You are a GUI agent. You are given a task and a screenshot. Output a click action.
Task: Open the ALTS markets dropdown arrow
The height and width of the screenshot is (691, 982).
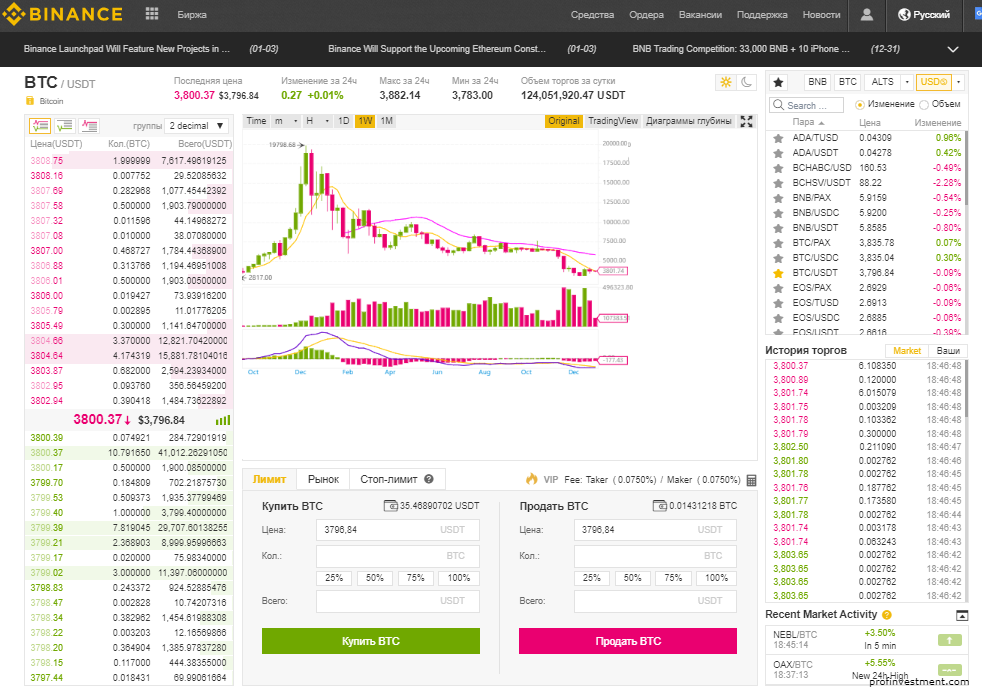point(907,82)
